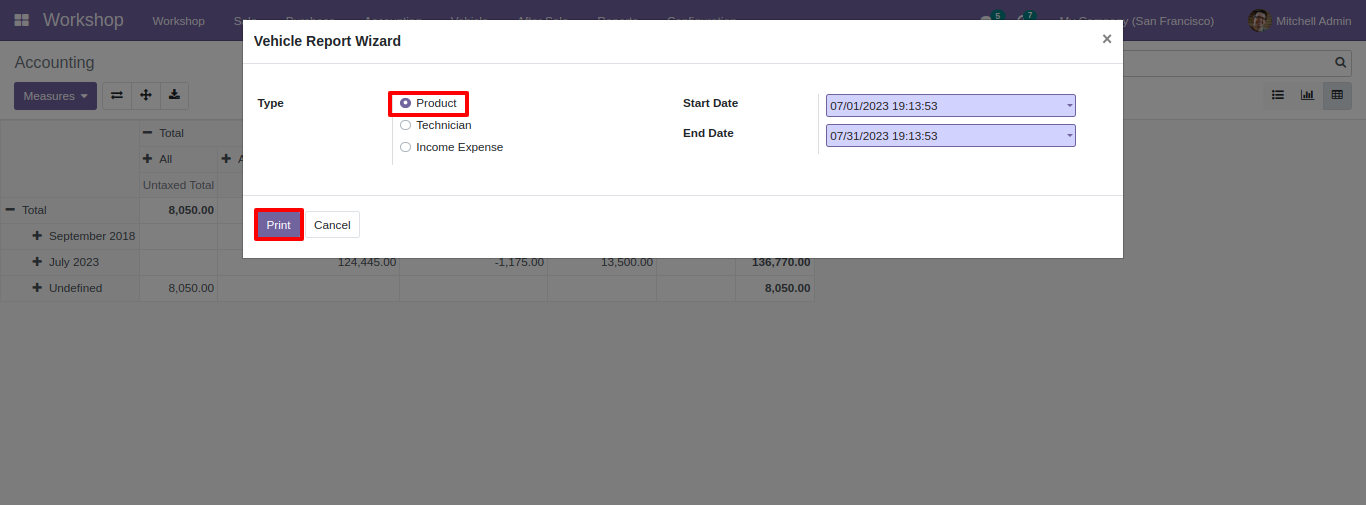Close the Vehicle Report Wizard dialog
Screen dimensions: 1366x505
[x=1106, y=39]
